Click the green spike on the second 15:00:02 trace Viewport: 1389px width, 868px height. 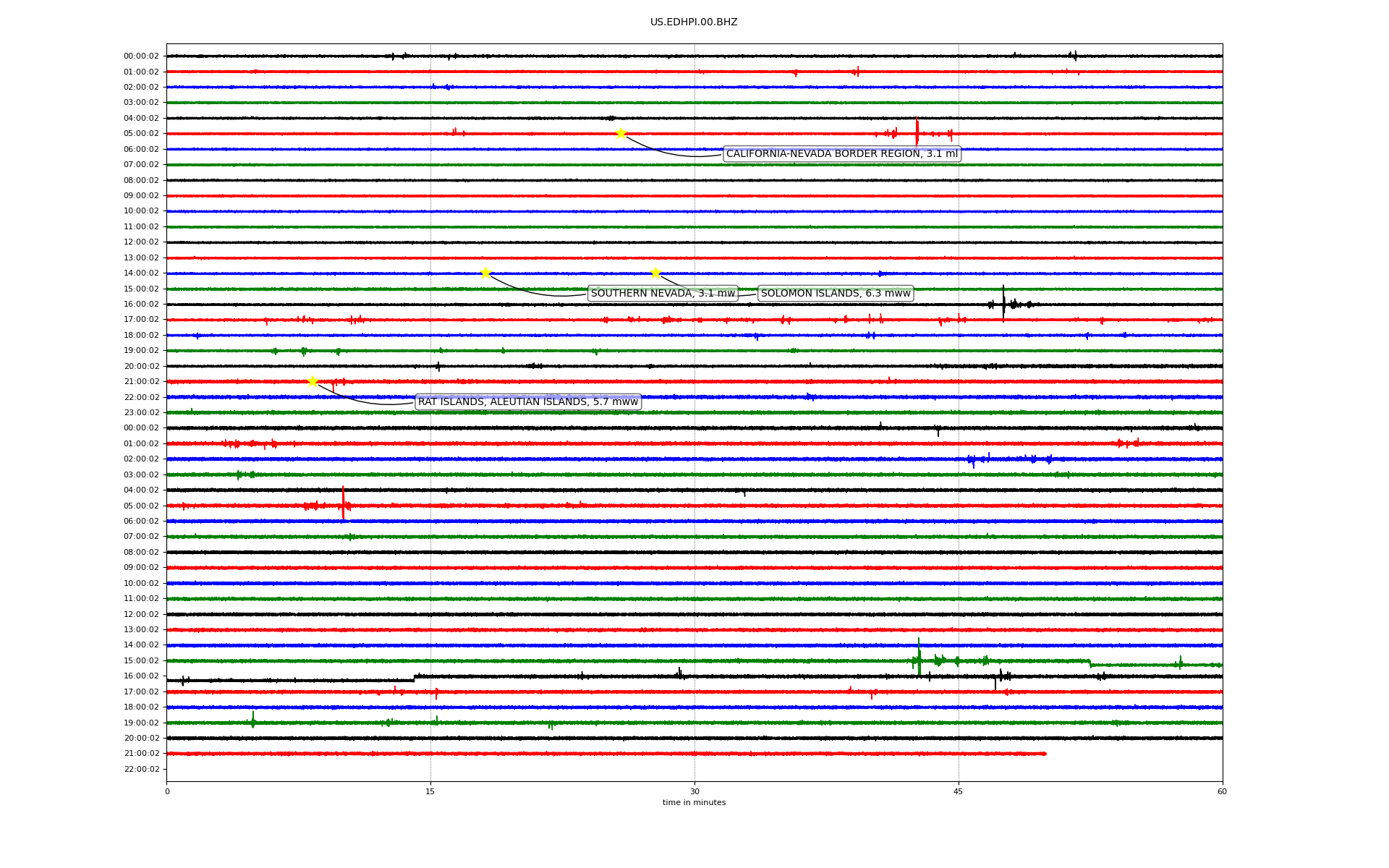pos(919,657)
